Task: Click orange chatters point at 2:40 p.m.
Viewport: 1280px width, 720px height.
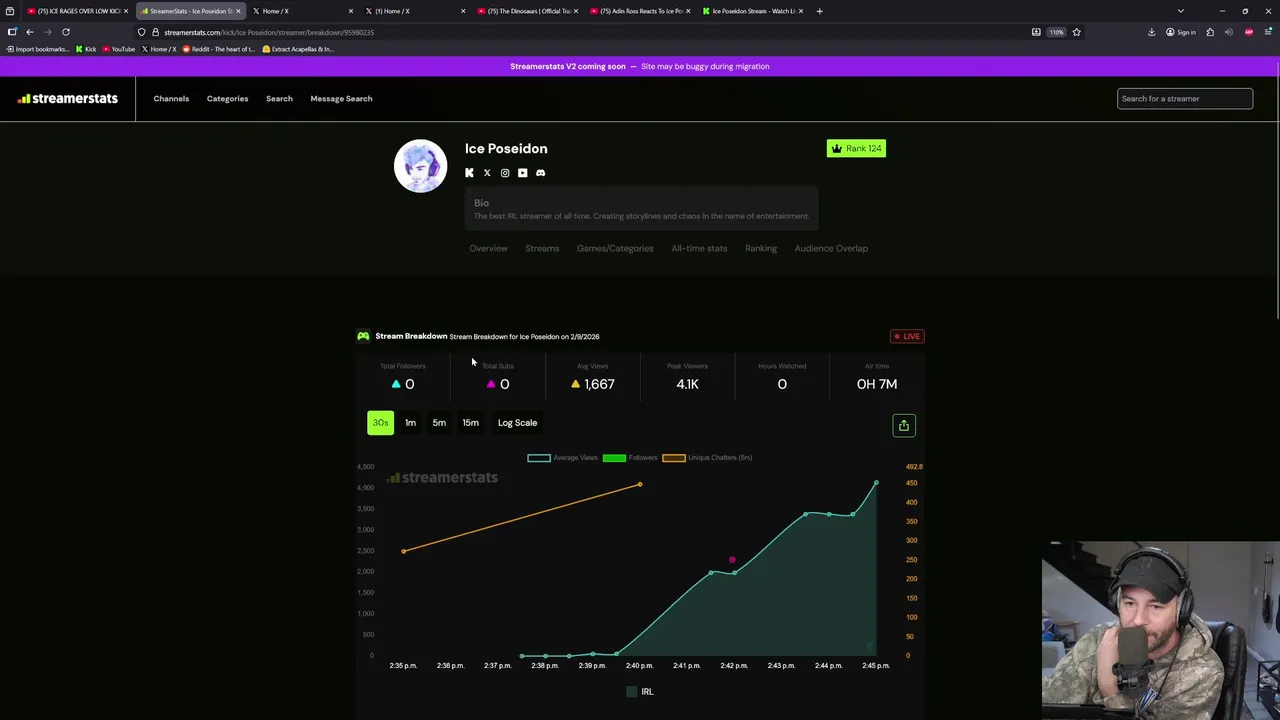Action: tap(640, 485)
